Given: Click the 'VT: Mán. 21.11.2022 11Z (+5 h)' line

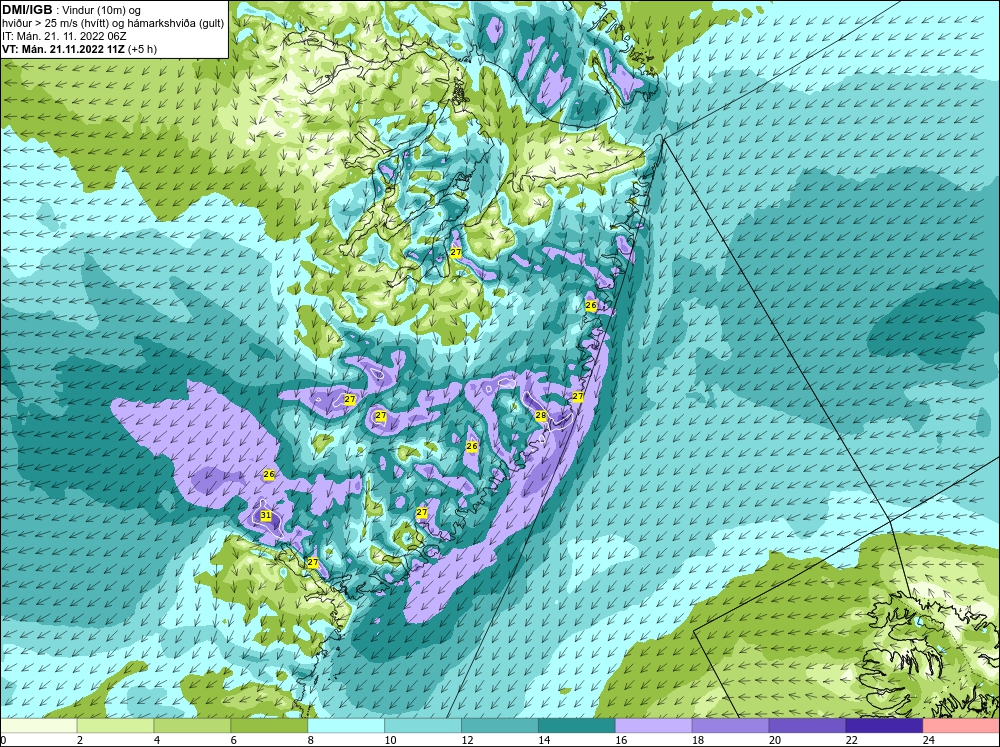Looking at the screenshot, I should tap(79, 48).
